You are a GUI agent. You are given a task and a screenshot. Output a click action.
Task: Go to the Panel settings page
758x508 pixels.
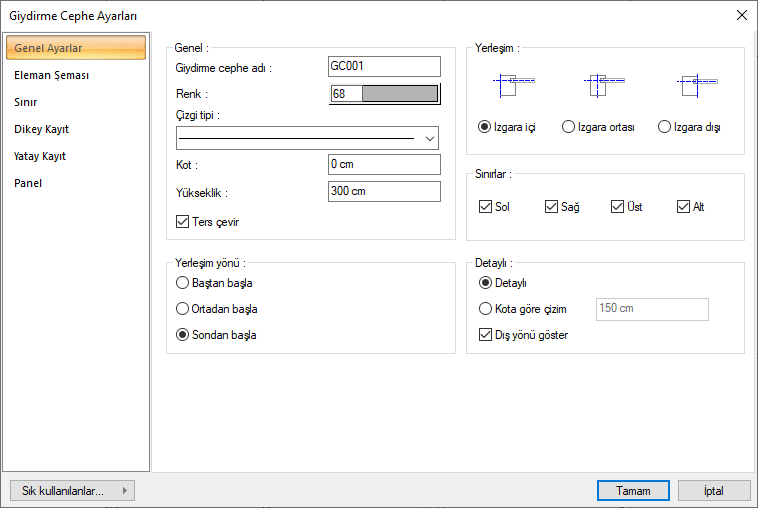(x=28, y=183)
